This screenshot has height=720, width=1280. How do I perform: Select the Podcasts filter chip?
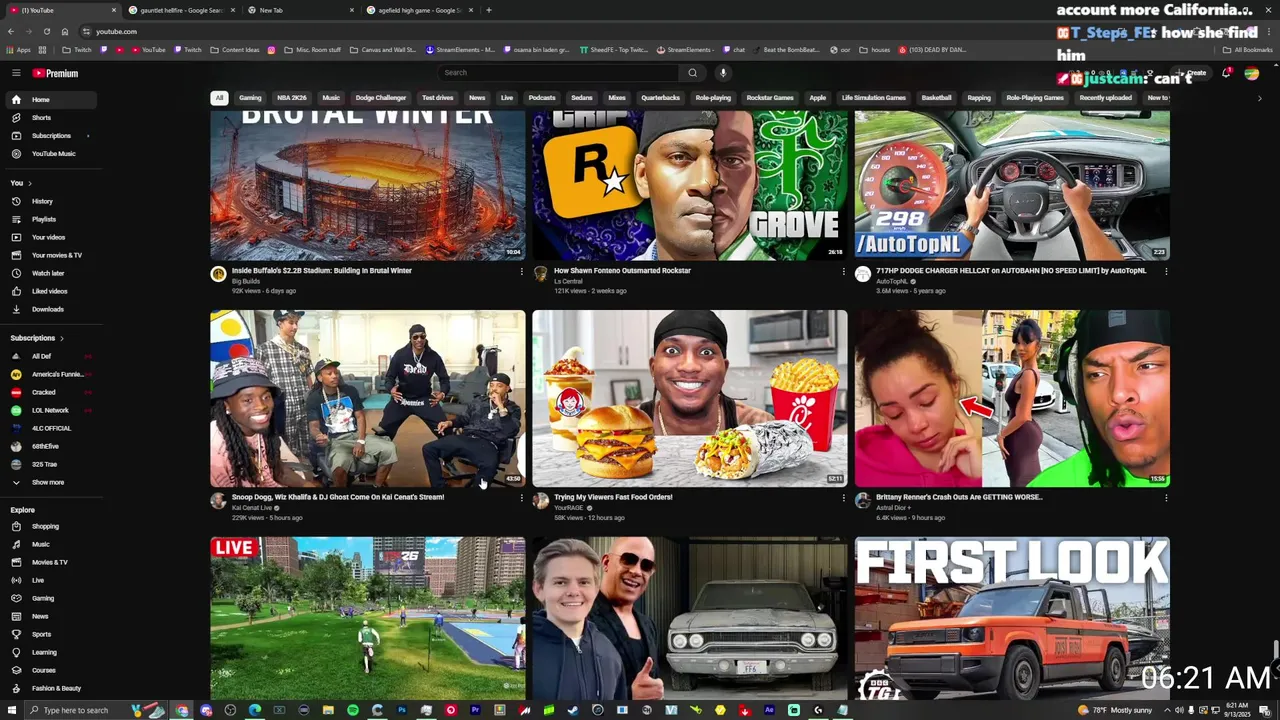click(542, 98)
